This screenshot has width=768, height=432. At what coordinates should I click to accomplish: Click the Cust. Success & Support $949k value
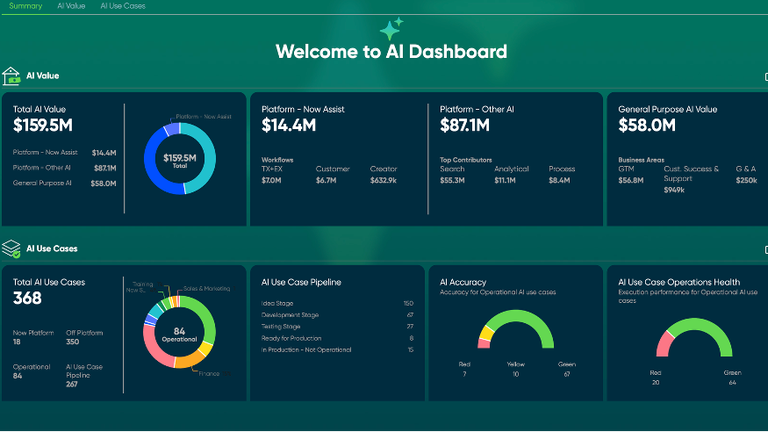pyautogui.click(x=674, y=190)
